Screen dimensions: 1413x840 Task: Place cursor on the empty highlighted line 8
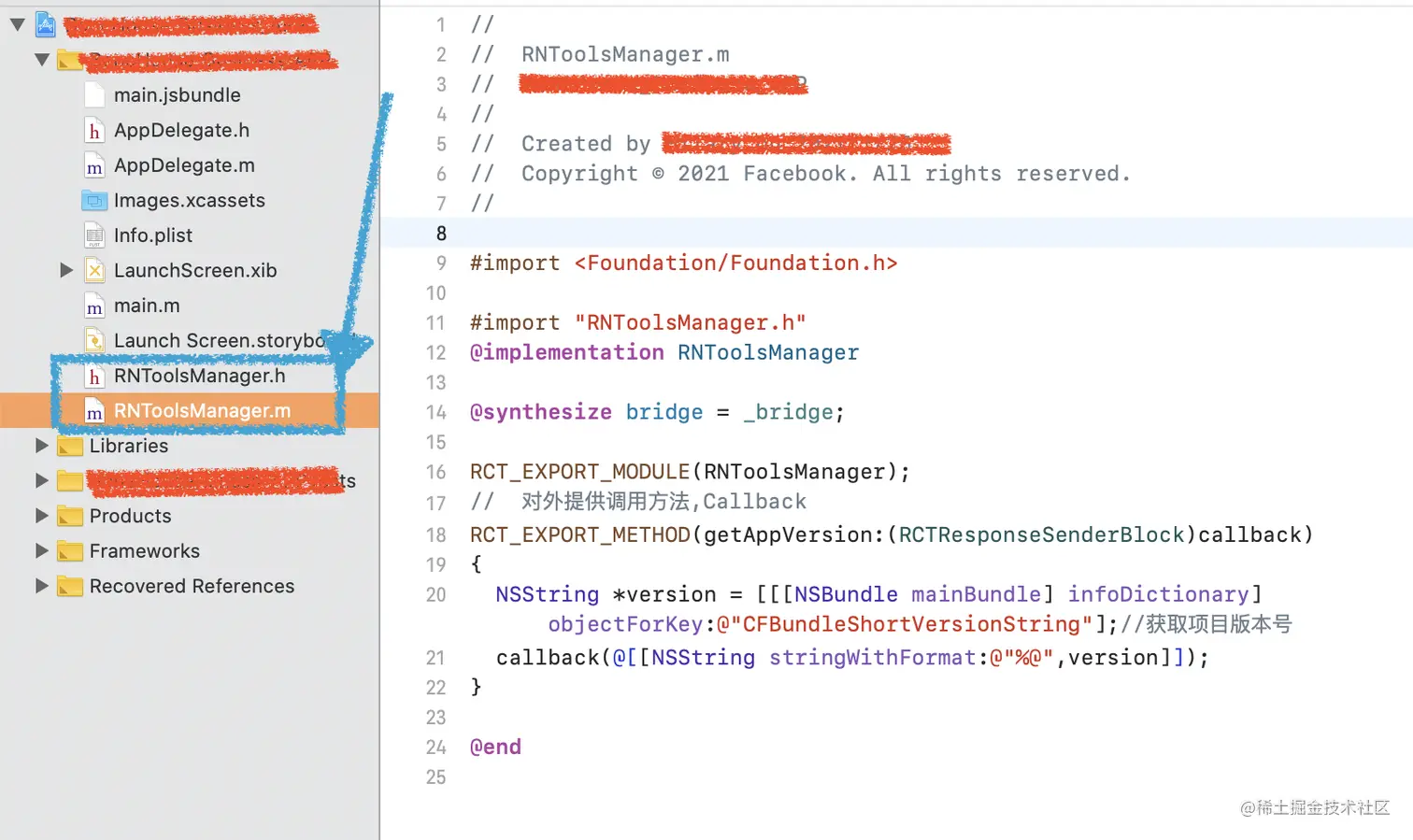[897, 233]
